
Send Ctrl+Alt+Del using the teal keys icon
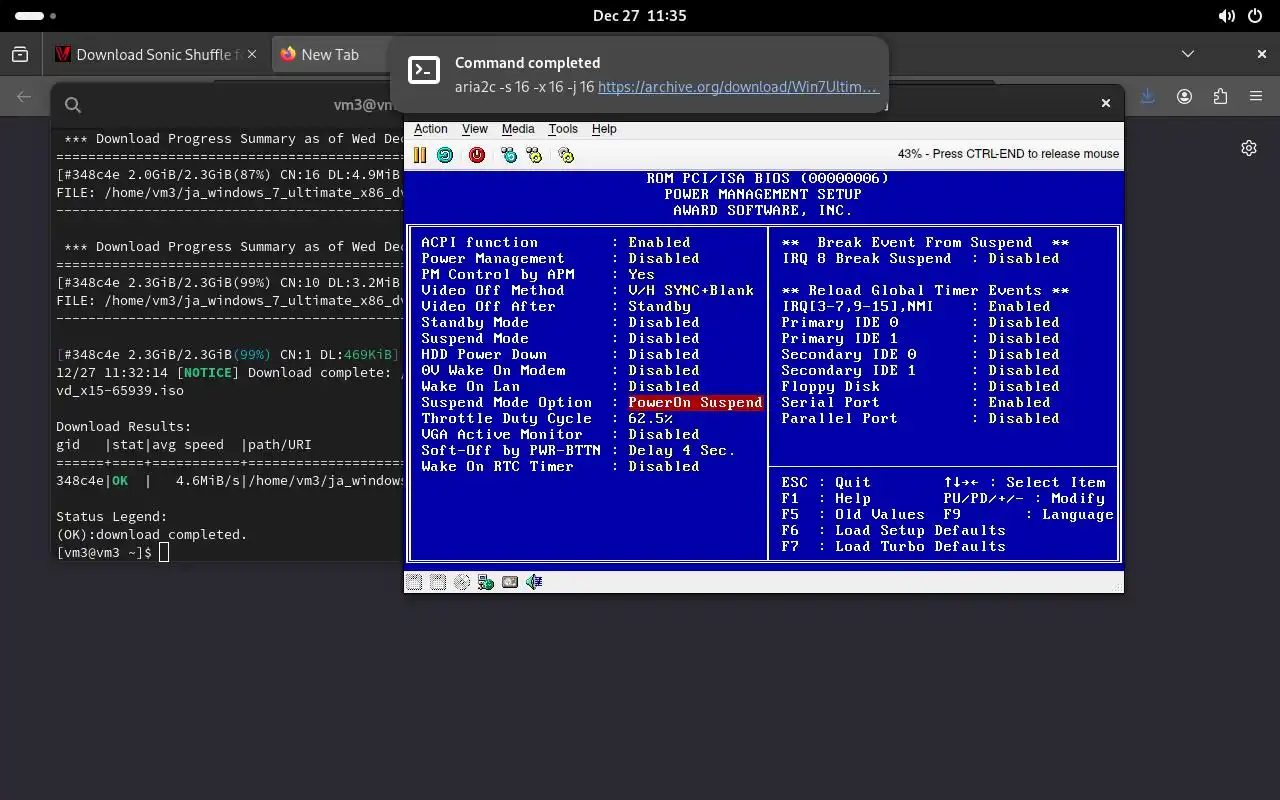click(x=509, y=155)
